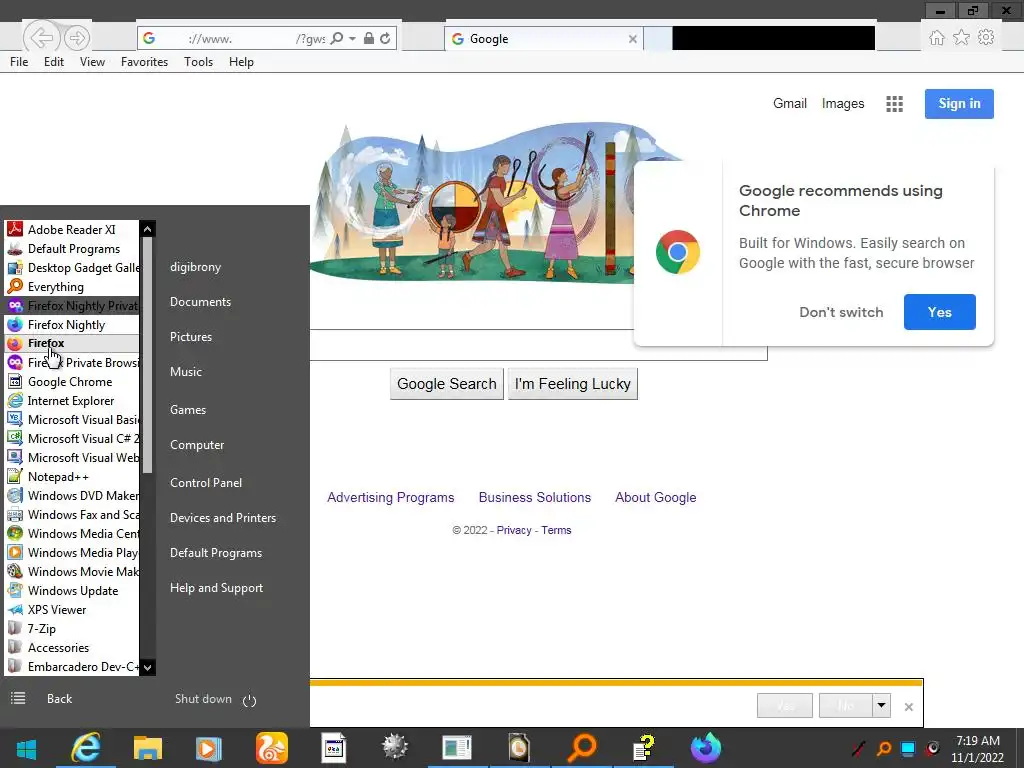
Task: Open the Images link
Action: click(x=843, y=103)
